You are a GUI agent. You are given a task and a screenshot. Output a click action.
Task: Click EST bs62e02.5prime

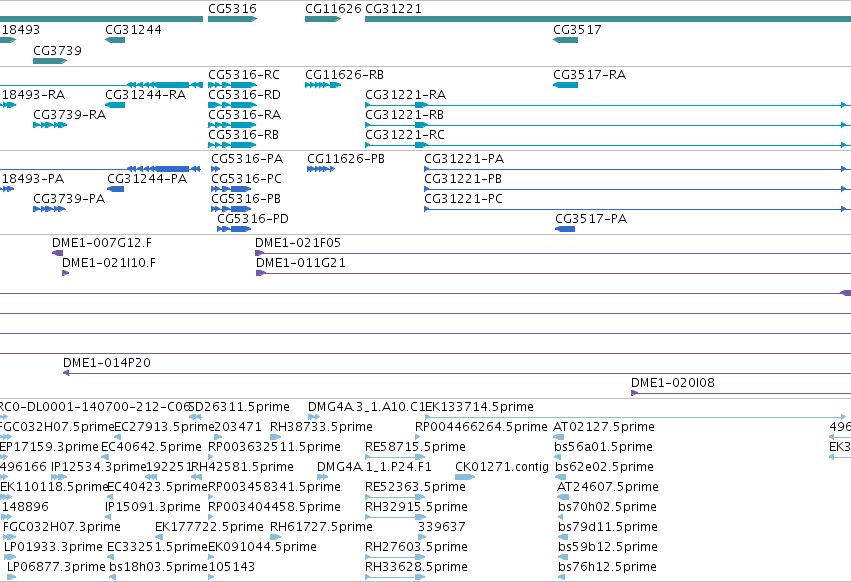point(604,467)
